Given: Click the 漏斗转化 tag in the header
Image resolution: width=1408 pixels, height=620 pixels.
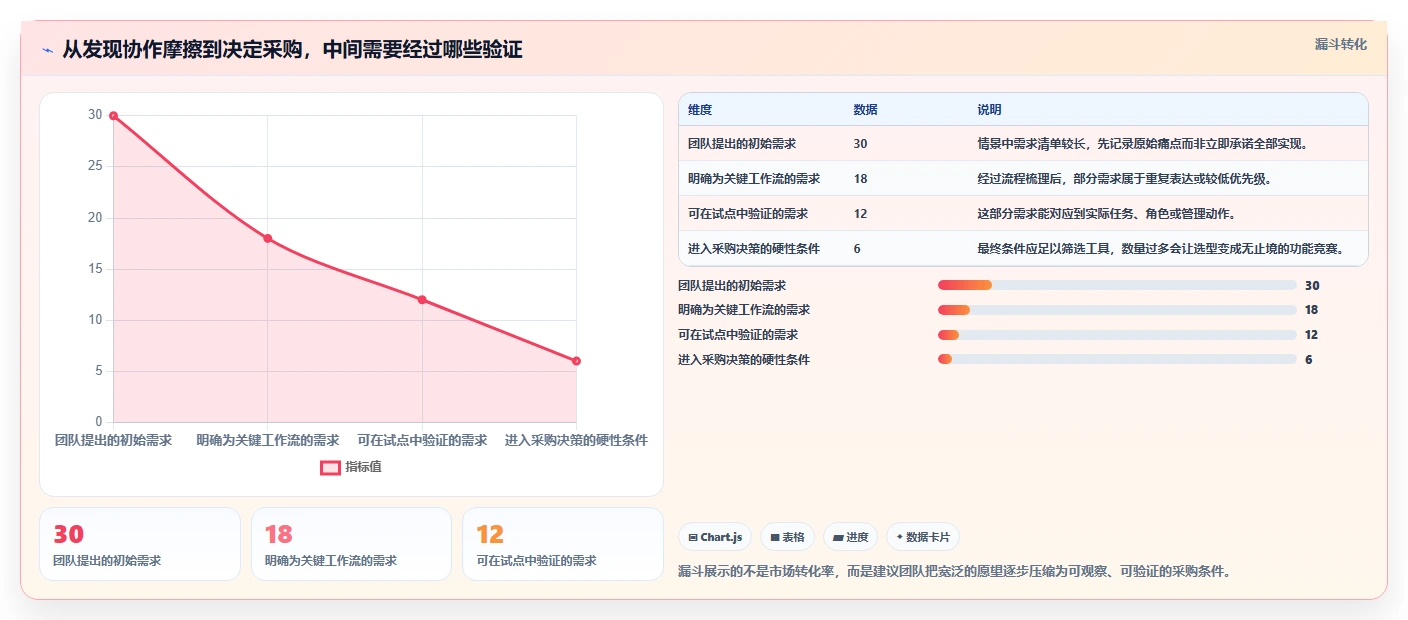Looking at the screenshot, I should pyautogui.click(x=1340, y=44).
